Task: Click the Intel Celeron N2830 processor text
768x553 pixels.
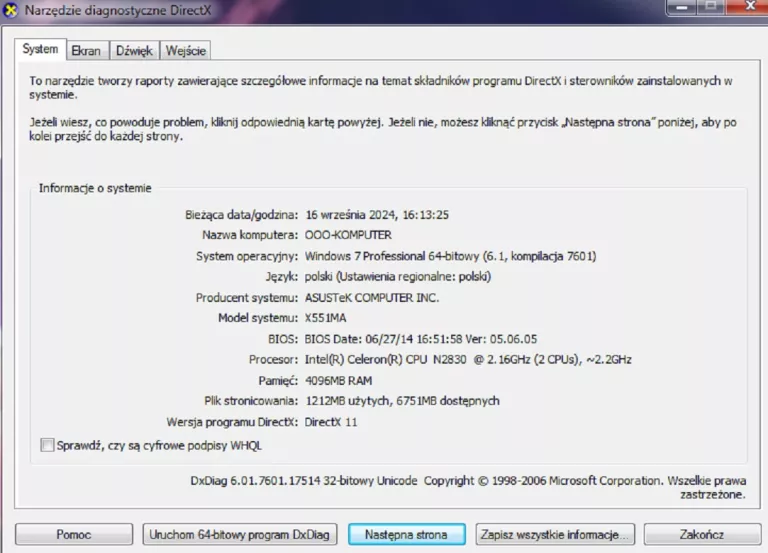Action: click(468, 360)
